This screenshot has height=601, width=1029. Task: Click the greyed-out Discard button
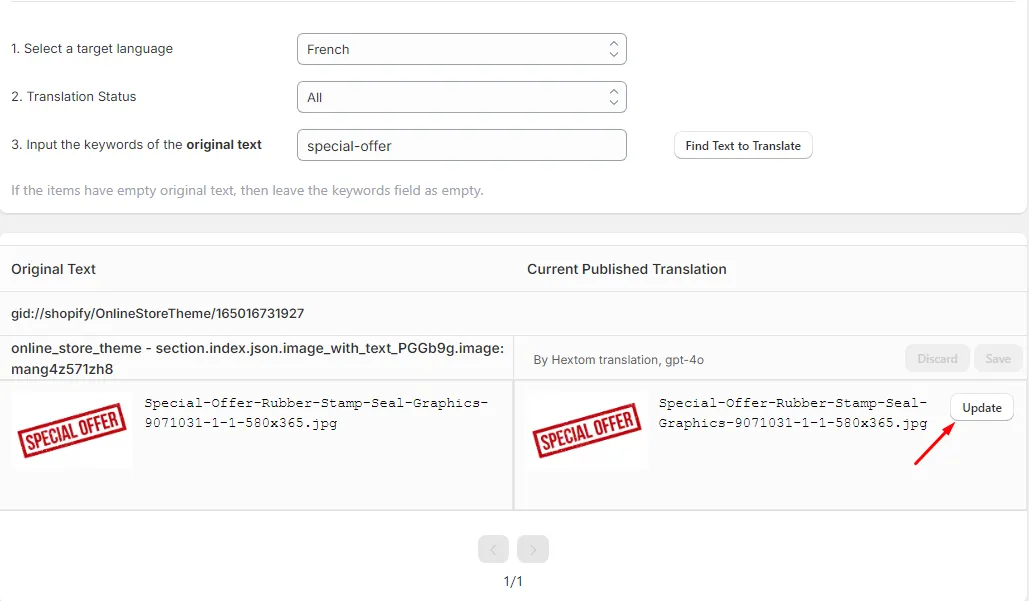point(936,358)
